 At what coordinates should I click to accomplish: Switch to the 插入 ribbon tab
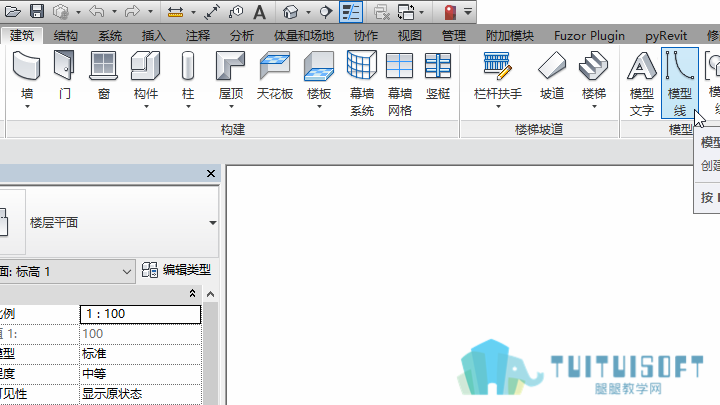pyautogui.click(x=153, y=36)
